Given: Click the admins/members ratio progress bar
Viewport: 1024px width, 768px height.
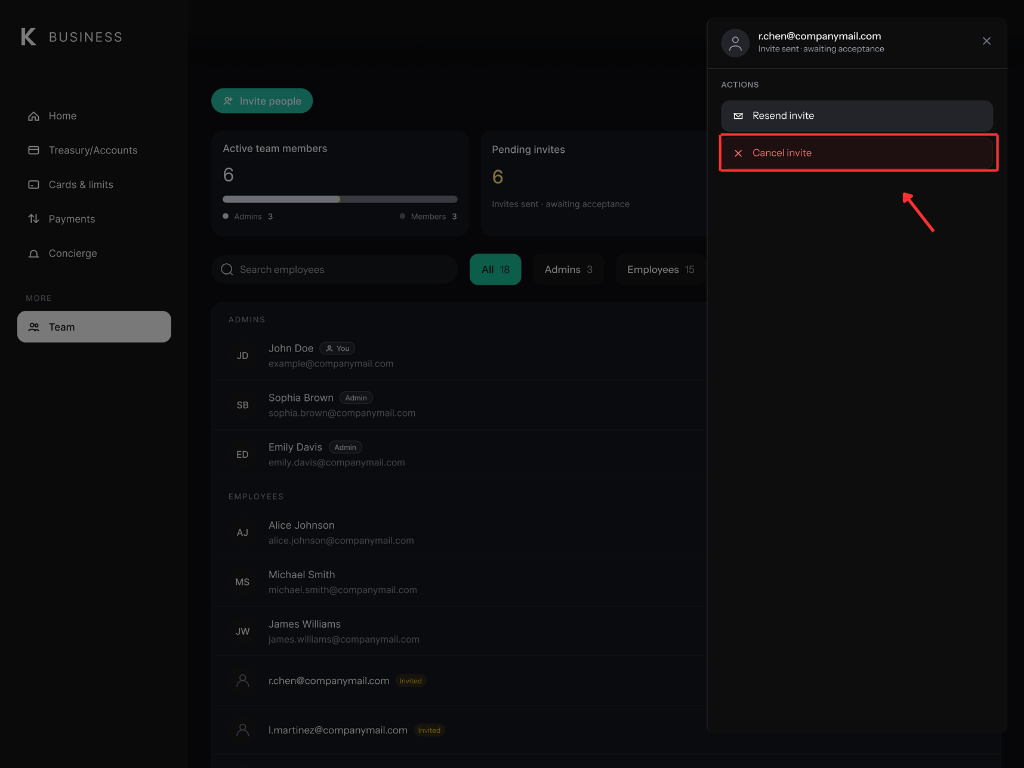Looking at the screenshot, I should tap(340, 199).
